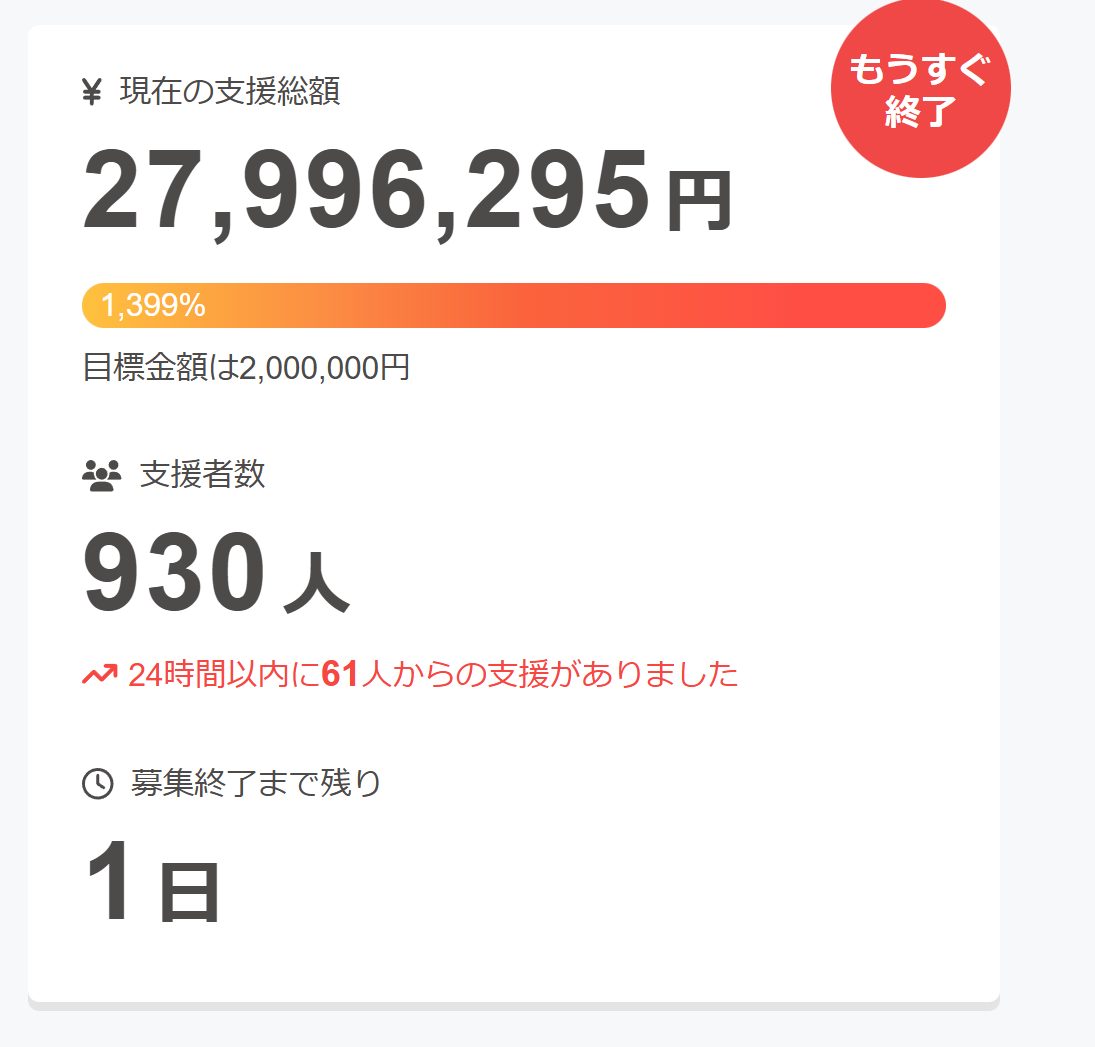Click the bold 61 in the notice
This screenshot has height=1047, width=1095.
[340, 675]
